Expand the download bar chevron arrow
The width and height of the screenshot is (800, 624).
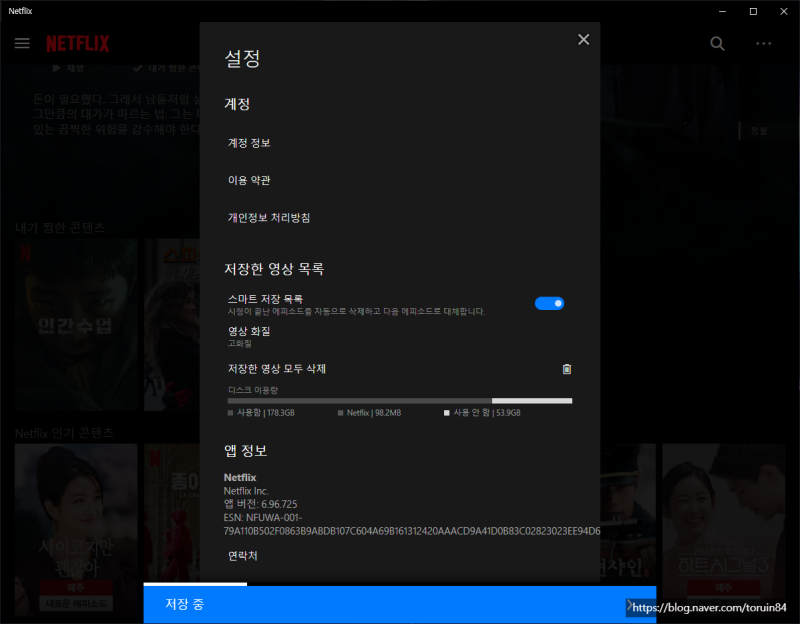[630, 605]
